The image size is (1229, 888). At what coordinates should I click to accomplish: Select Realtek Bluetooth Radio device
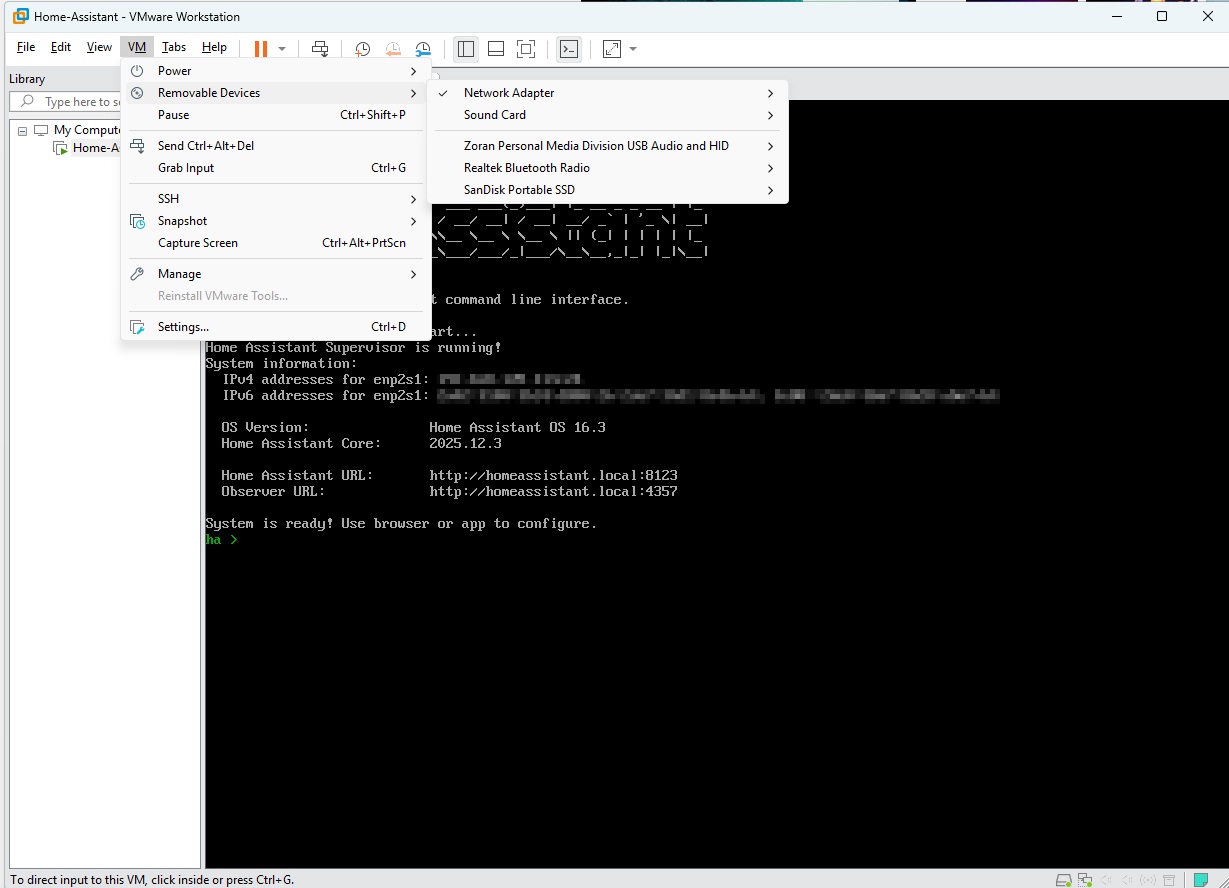607,168
